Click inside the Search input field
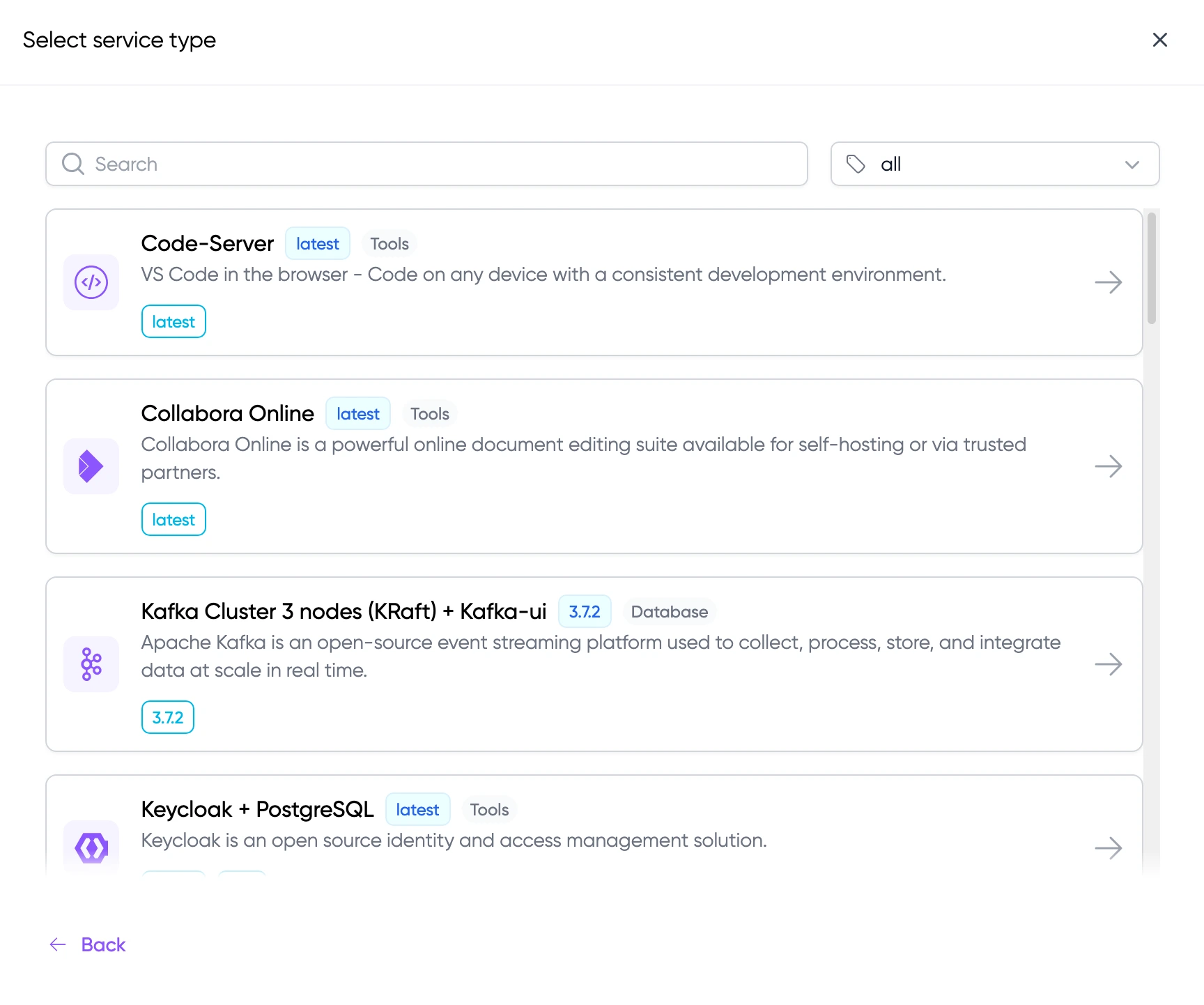Viewport: 1204px width, 1005px height. click(x=418, y=164)
